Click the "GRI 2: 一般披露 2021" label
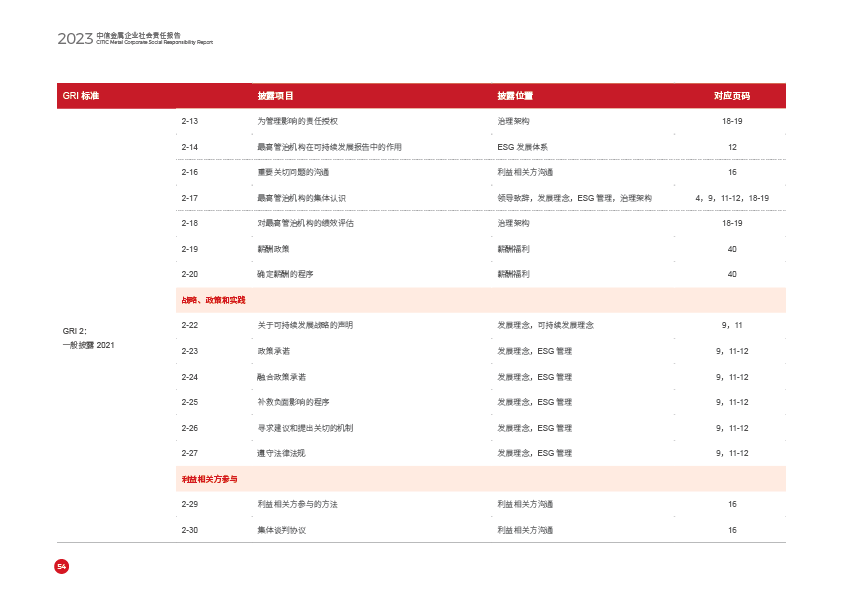Viewport: 843px width, 596px height. point(89,337)
